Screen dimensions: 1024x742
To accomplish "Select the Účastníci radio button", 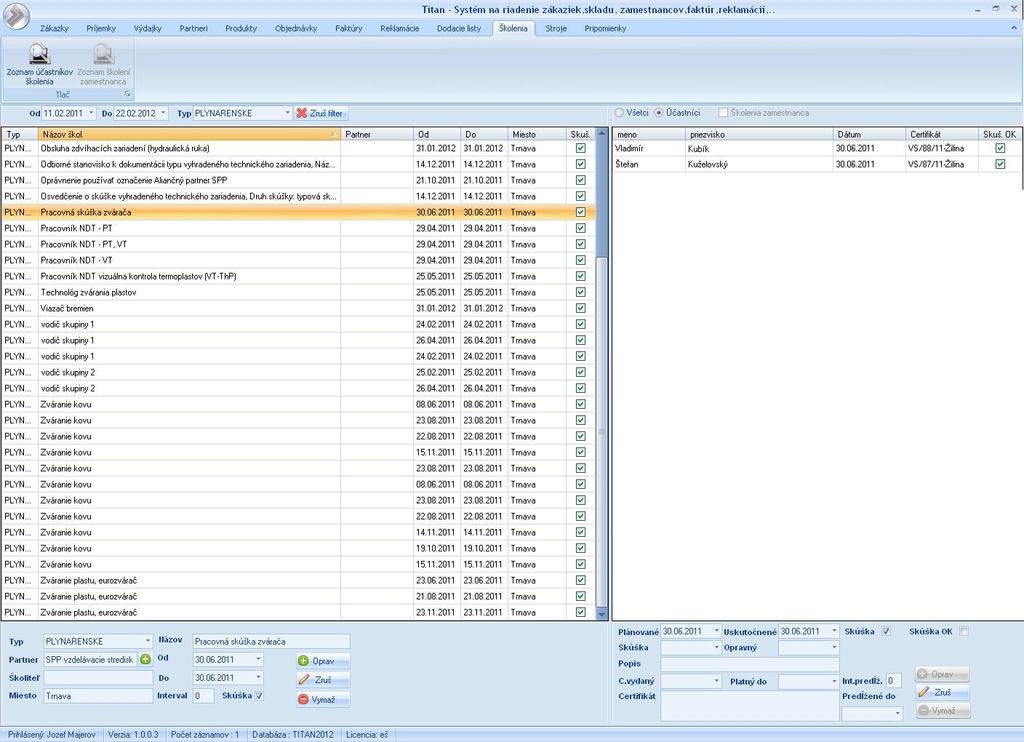I will point(658,112).
